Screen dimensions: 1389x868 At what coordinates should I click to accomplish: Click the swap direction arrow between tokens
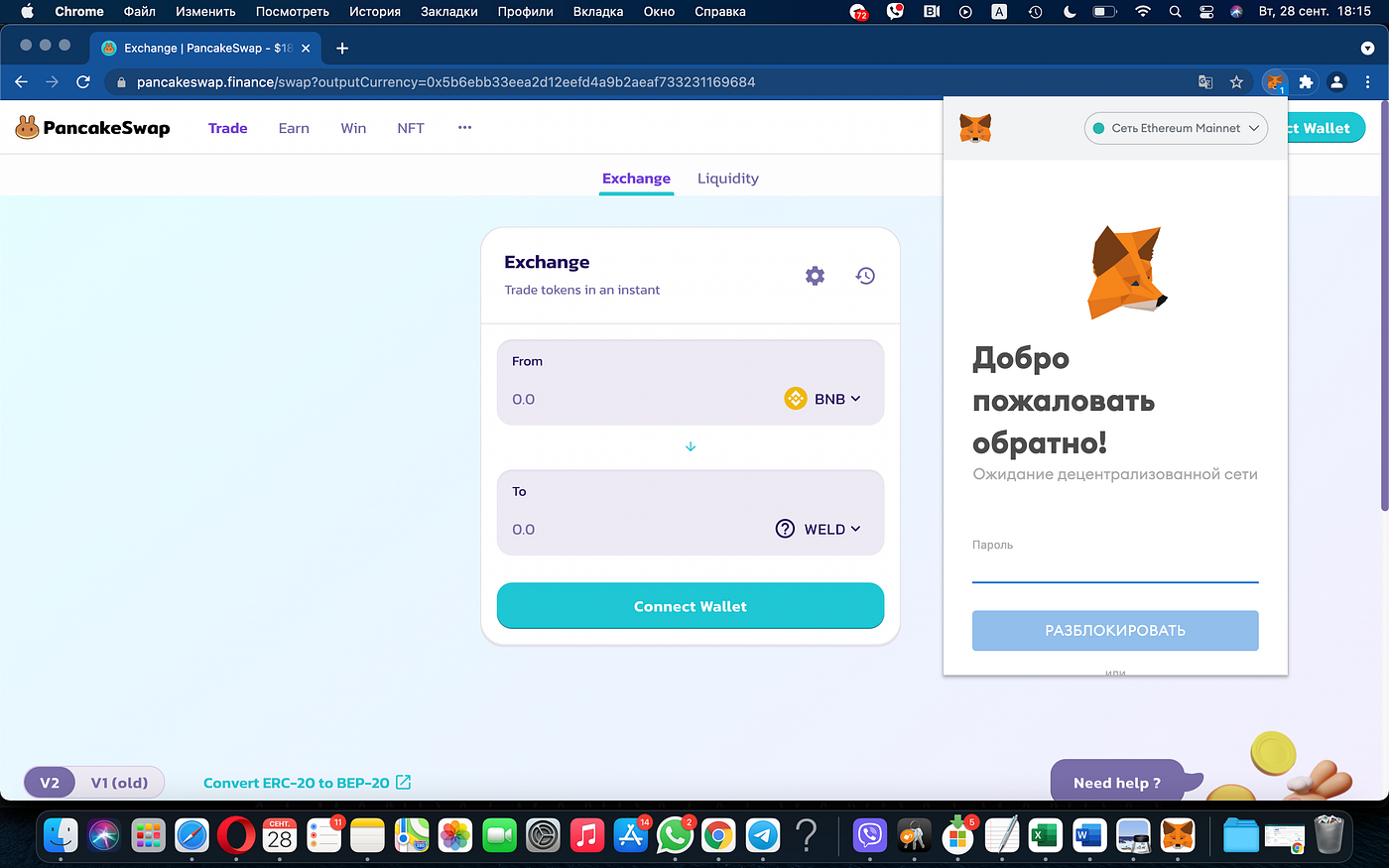pos(691,446)
